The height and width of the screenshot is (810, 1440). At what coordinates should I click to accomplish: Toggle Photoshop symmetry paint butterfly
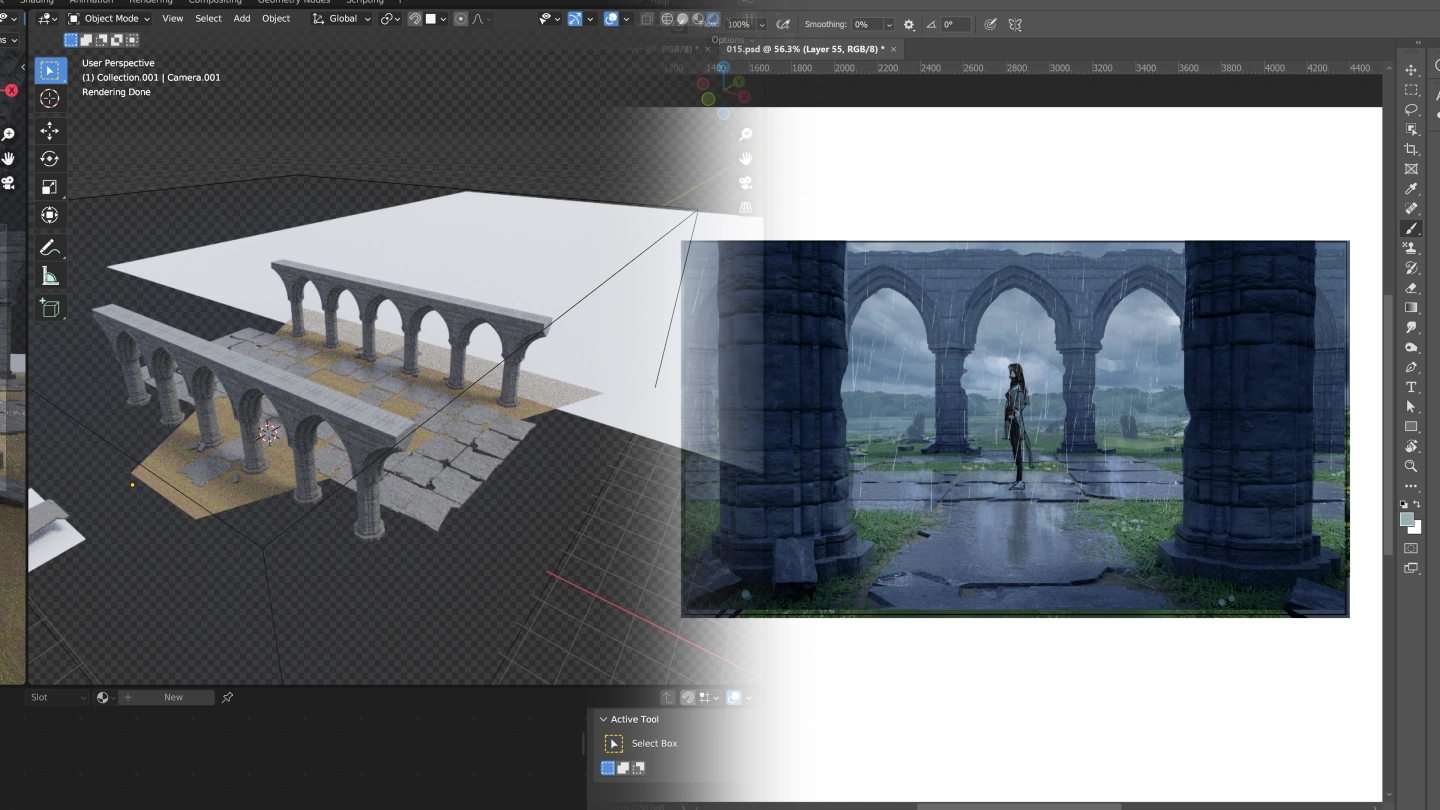pyautogui.click(x=1016, y=24)
